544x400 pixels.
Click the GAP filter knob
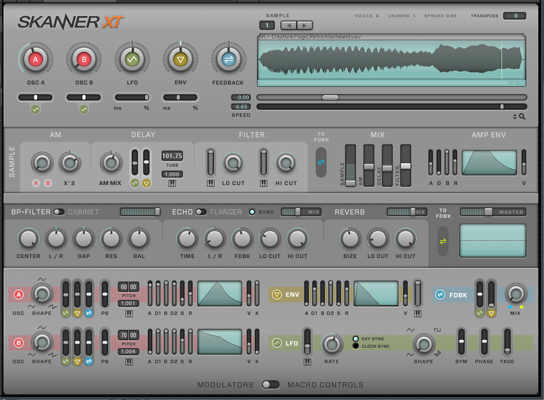(x=83, y=238)
